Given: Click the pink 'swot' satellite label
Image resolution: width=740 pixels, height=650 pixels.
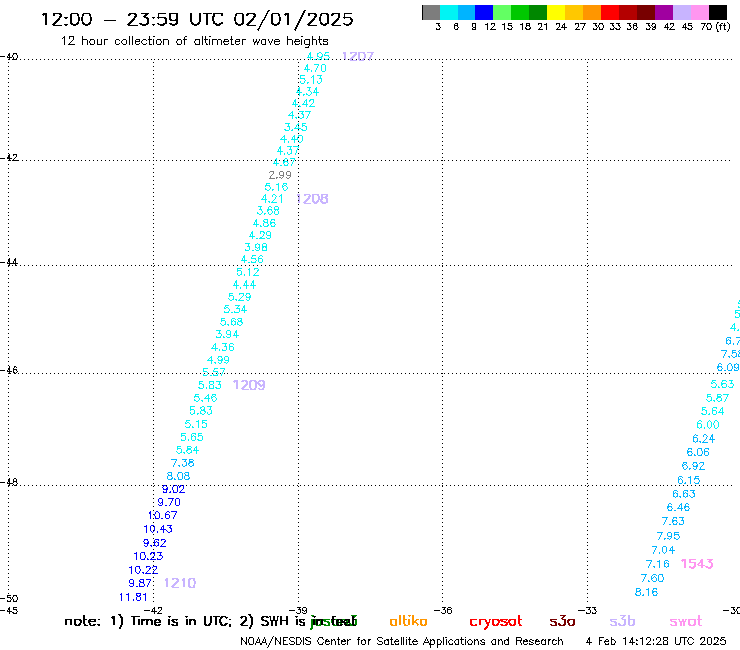Looking at the screenshot, I should 686,621.
